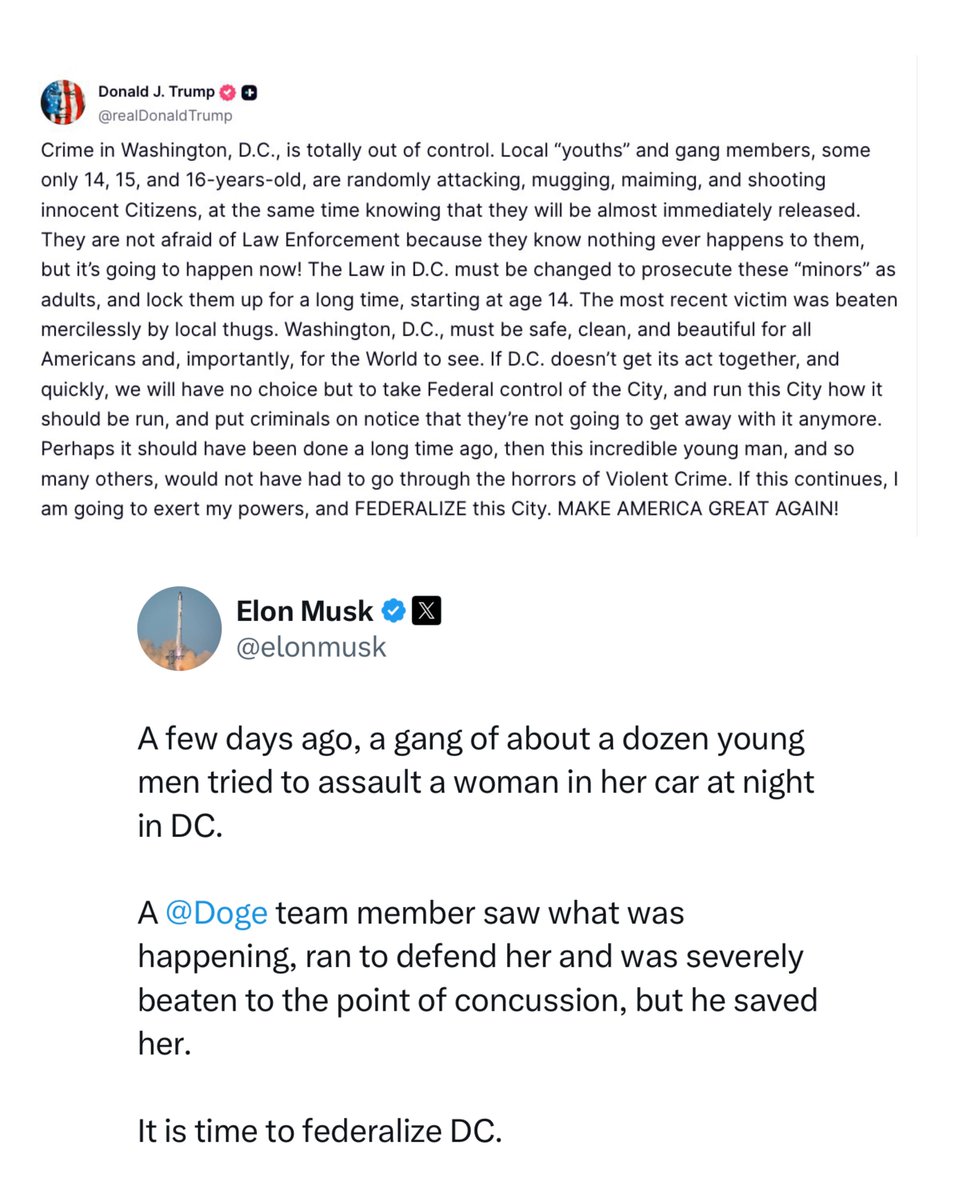
Task: Click the @elonmusk handle
Action: click(311, 647)
